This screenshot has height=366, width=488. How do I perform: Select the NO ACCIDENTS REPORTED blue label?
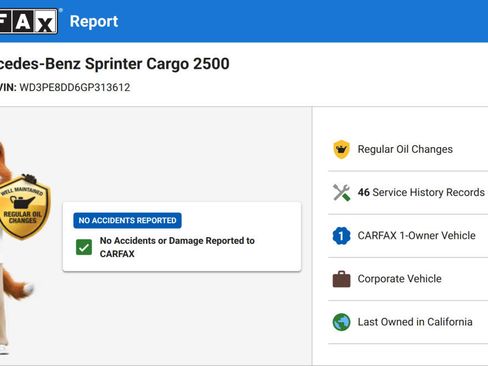(x=127, y=220)
